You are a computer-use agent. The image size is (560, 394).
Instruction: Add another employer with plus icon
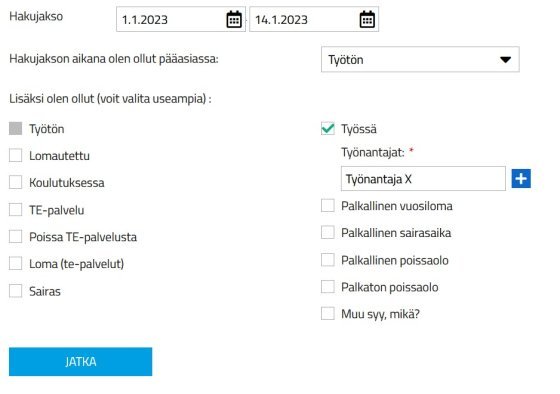click(x=521, y=179)
